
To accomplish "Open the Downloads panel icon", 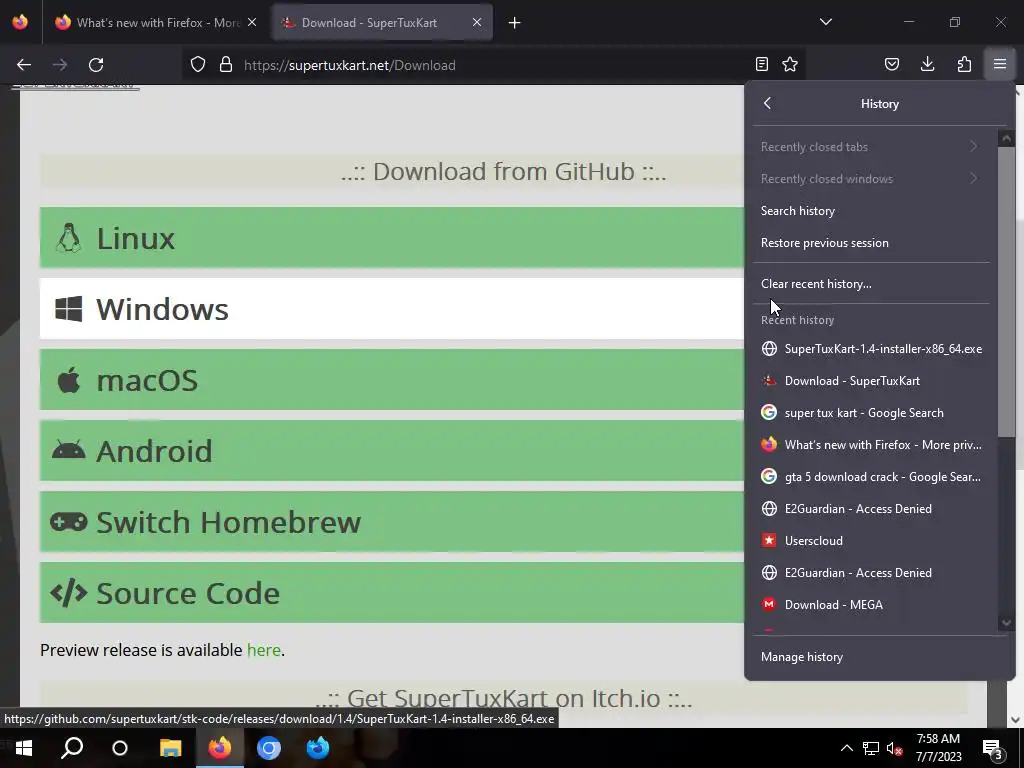I will [927, 64].
